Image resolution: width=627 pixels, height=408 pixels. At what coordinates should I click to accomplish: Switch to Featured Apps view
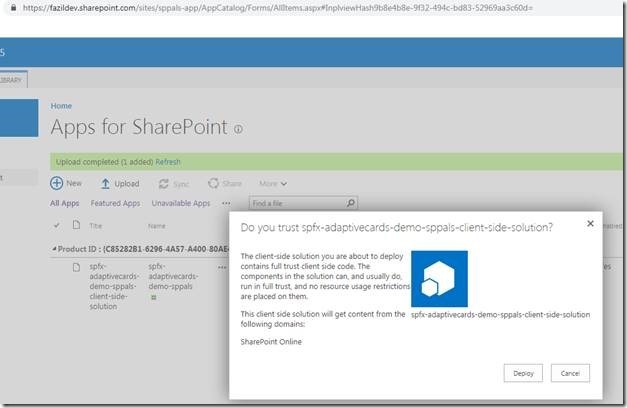pos(117,203)
